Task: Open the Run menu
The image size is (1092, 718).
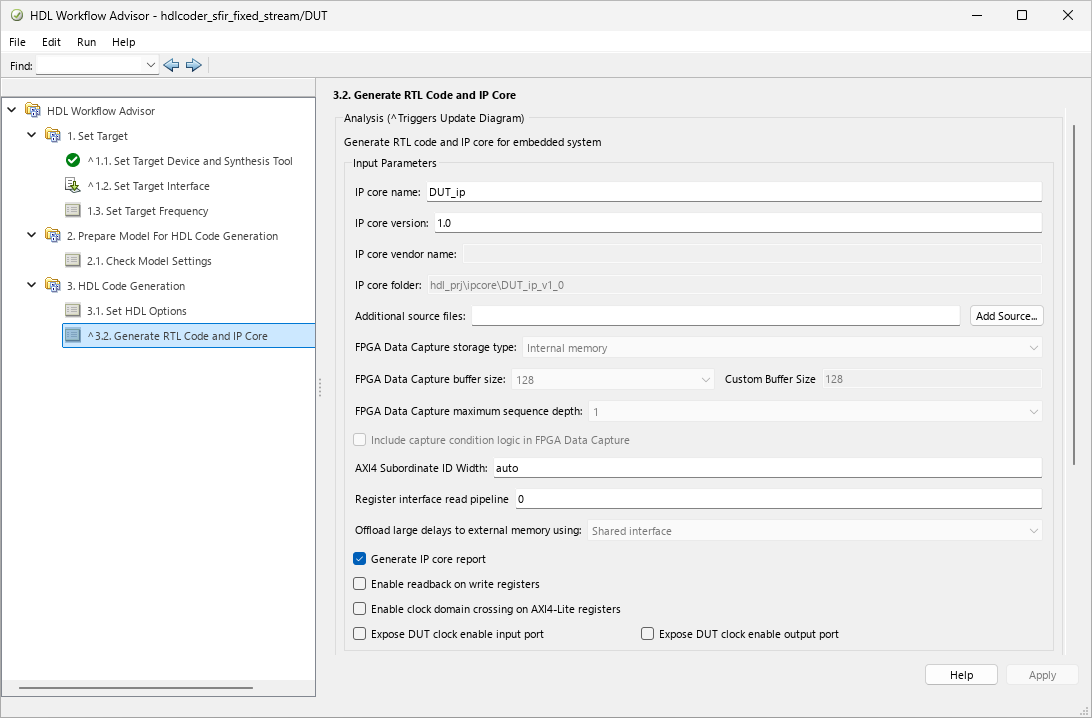Action: 86,42
